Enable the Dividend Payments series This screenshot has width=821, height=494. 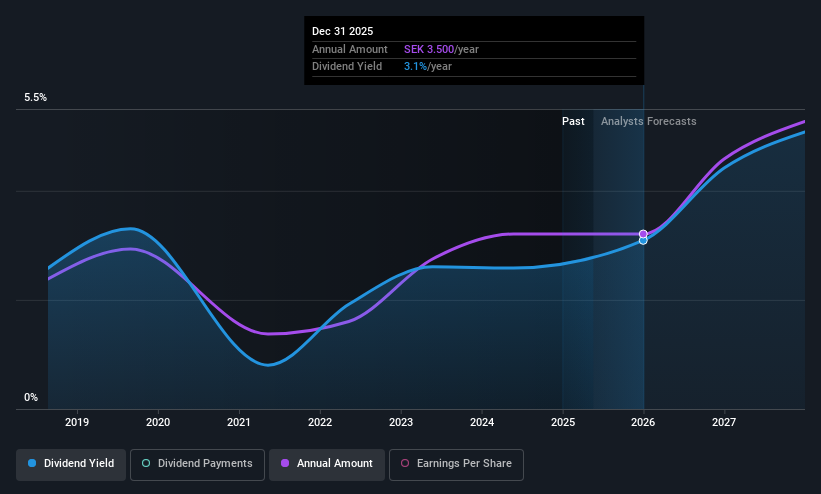[197, 464]
